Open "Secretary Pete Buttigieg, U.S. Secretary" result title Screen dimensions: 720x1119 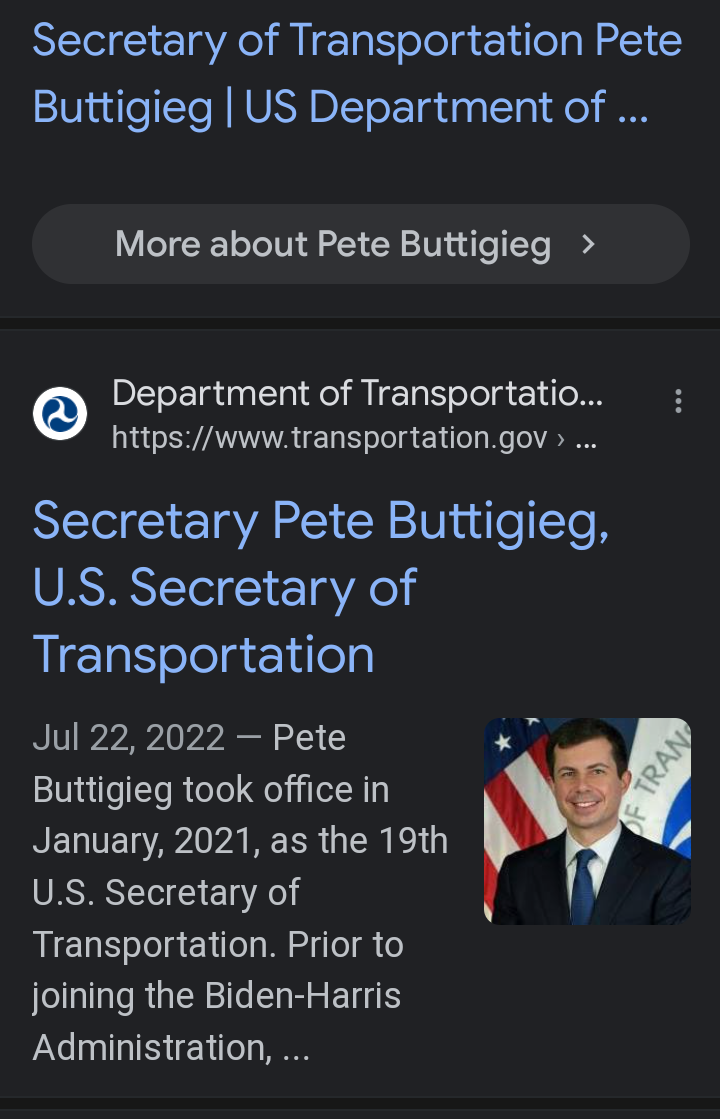point(320,522)
